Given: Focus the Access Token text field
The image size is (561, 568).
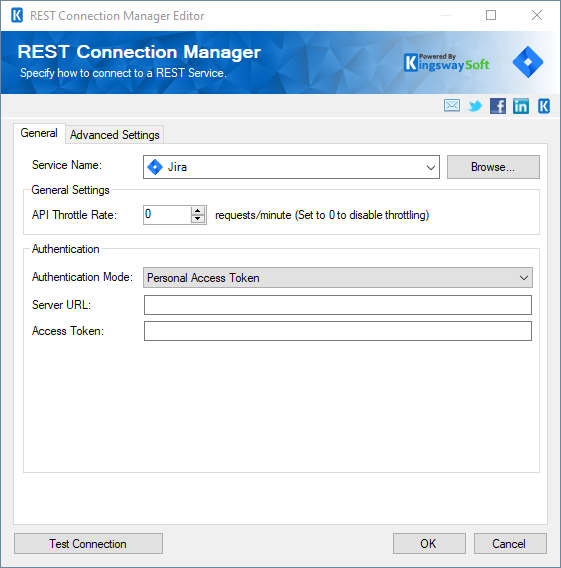Looking at the screenshot, I should click(338, 331).
